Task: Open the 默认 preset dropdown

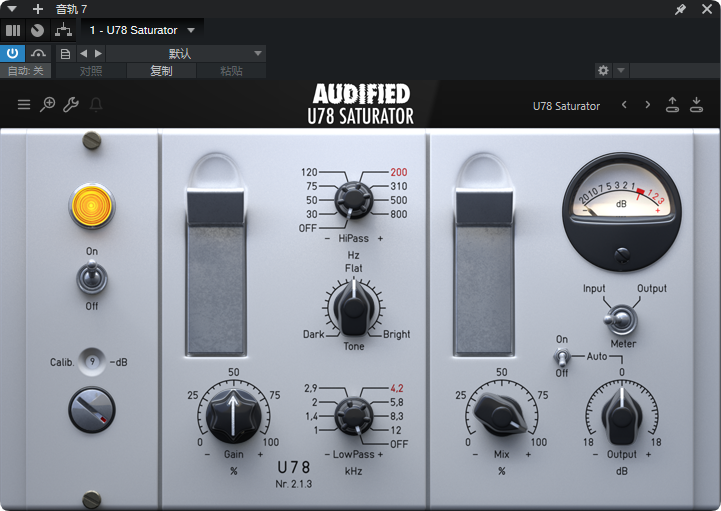Action: tap(186, 54)
